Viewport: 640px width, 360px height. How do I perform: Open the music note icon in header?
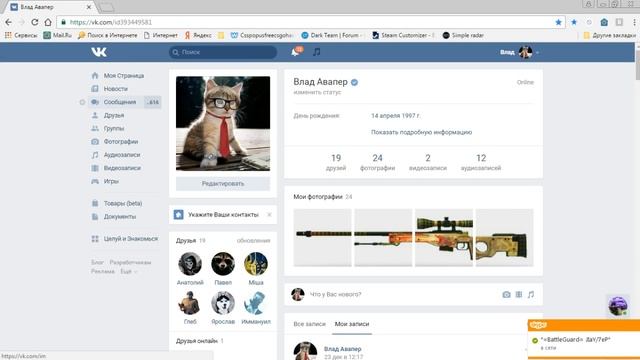(x=317, y=52)
